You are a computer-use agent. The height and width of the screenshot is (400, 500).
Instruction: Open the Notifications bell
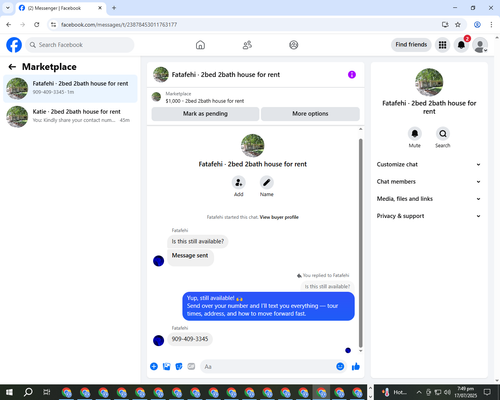tap(461, 45)
